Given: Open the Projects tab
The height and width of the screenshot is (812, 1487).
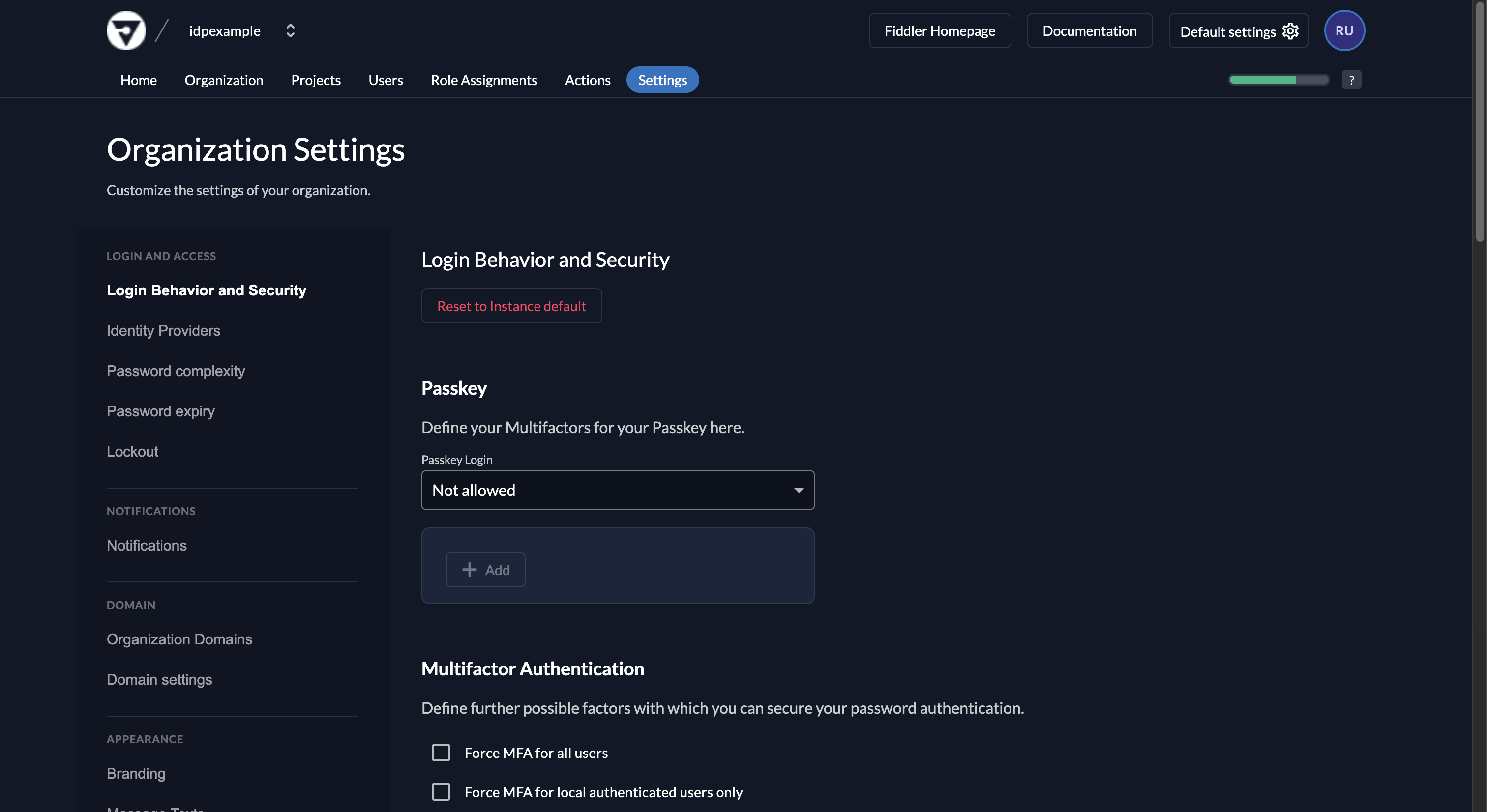Looking at the screenshot, I should click(316, 80).
